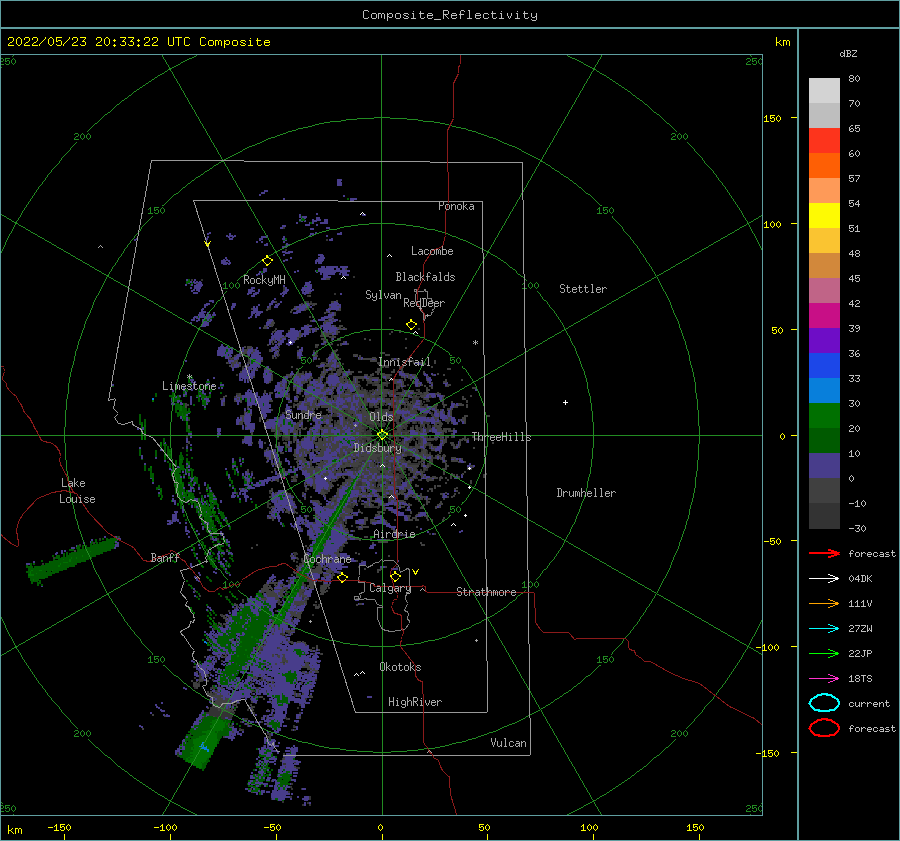Viewport: 900px width, 841px height.
Task: Click the red forecast arrow in legend
Action: click(824, 553)
